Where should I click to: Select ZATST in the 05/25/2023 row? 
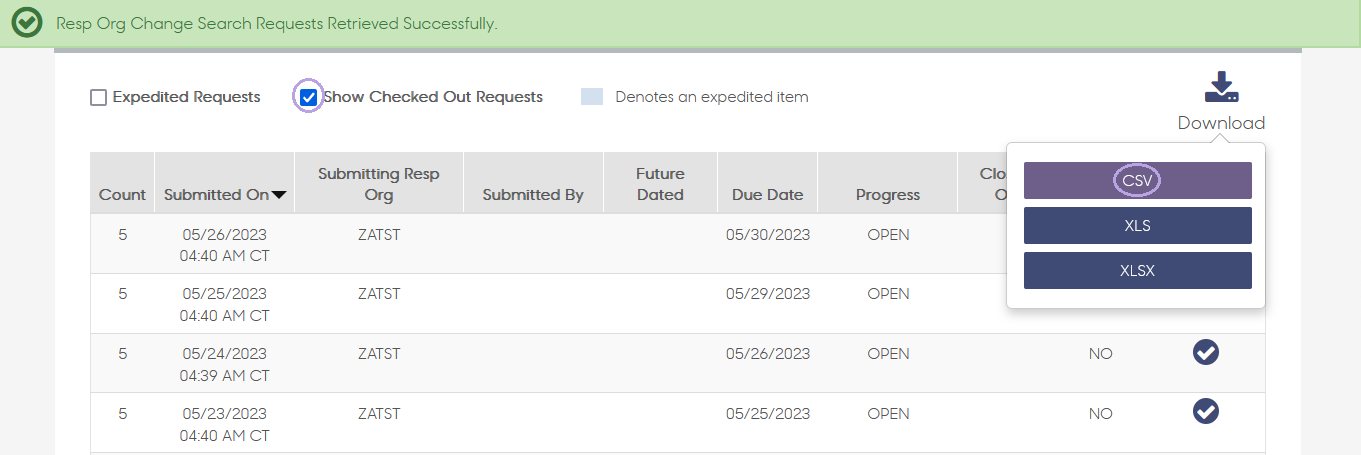click(379, 294)
